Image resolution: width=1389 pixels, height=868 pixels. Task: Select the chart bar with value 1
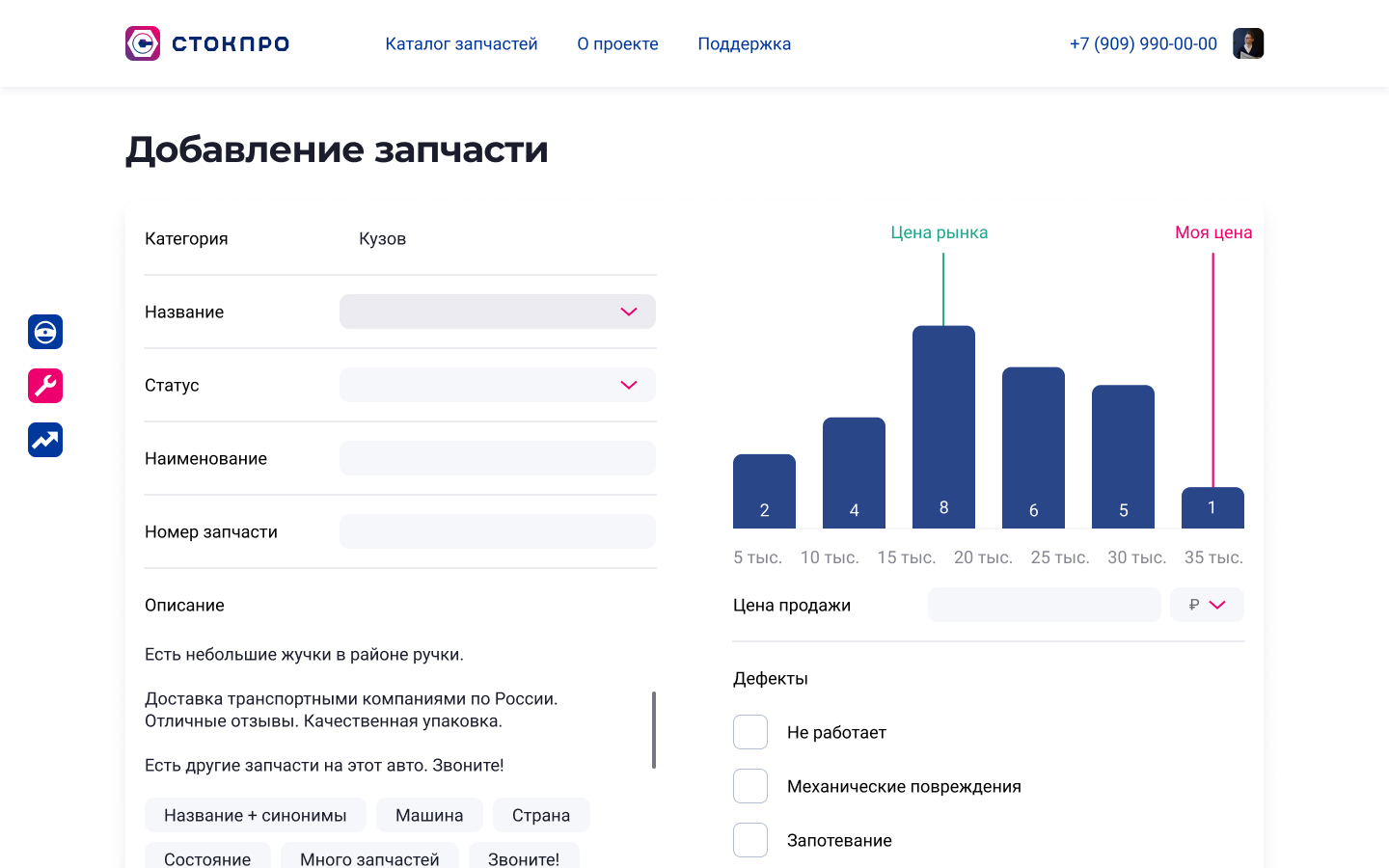point(1212,508)
